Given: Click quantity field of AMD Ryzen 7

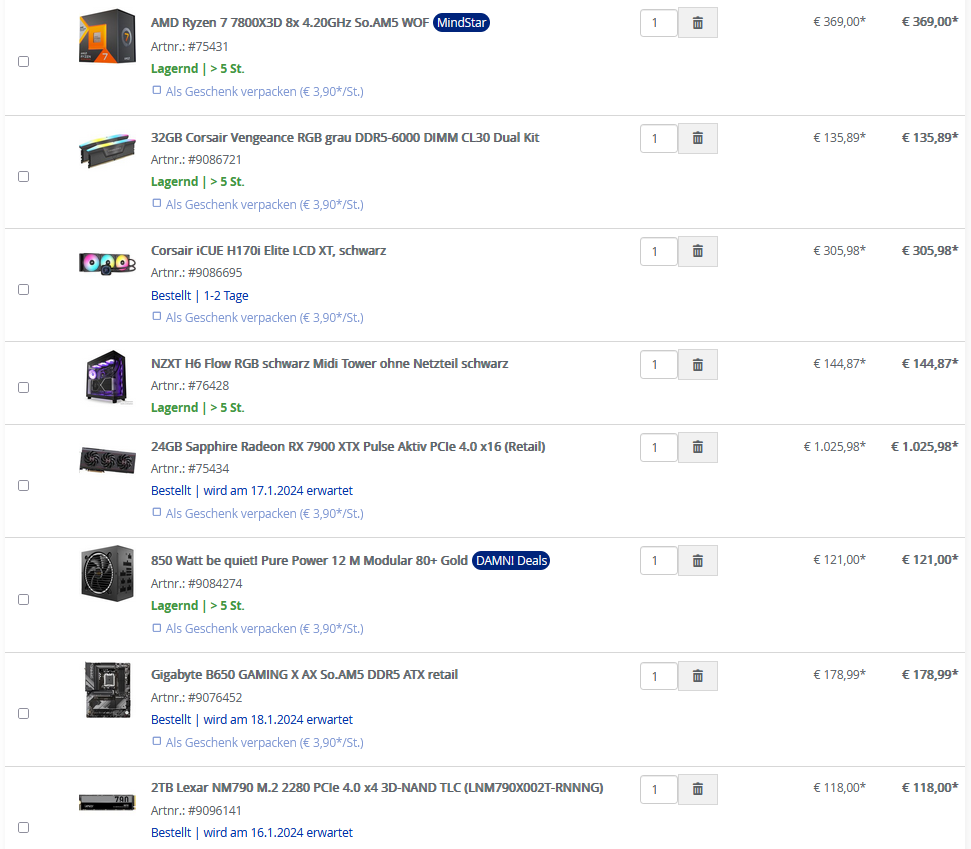Looking at the screenshot, I should click(x=659, y=23).
